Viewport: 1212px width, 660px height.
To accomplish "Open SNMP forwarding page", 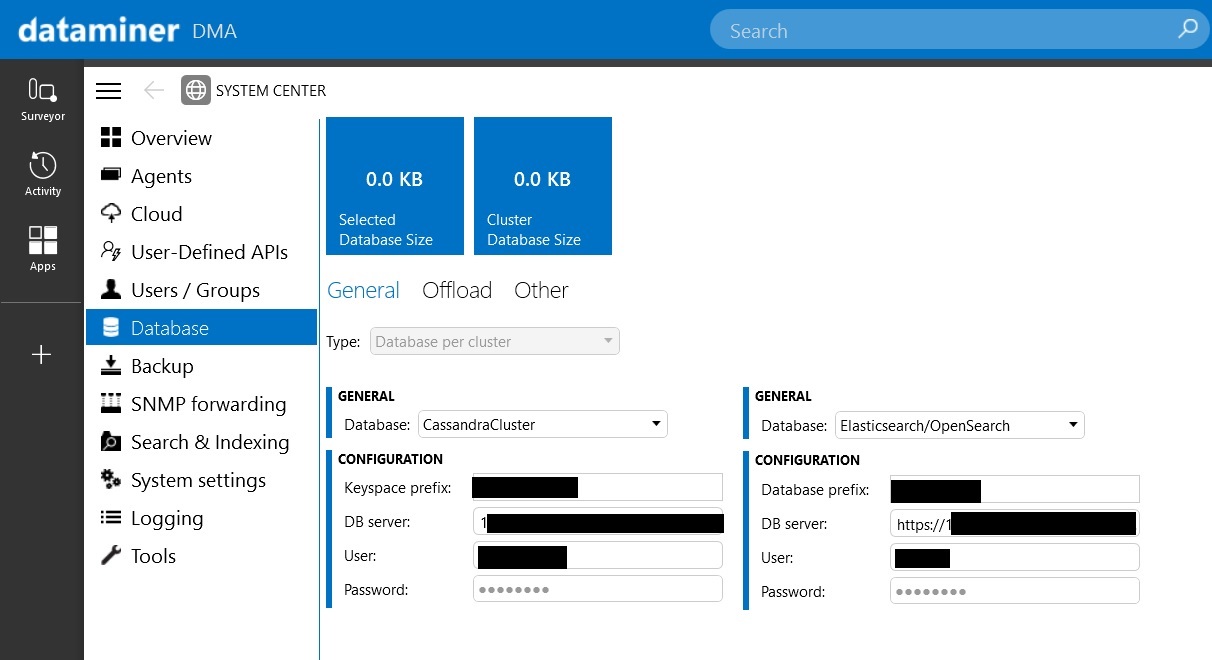I will 201,404.
